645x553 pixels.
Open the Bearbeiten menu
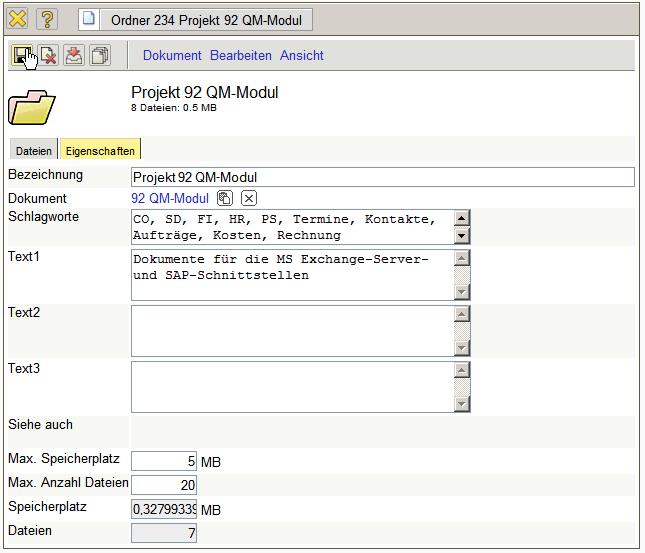coord(241,56)
